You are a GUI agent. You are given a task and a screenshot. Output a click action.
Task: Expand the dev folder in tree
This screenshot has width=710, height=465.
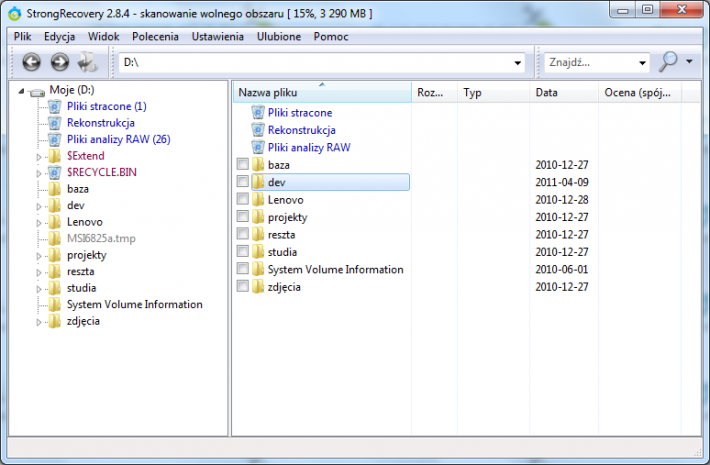[x=39, y=206]
